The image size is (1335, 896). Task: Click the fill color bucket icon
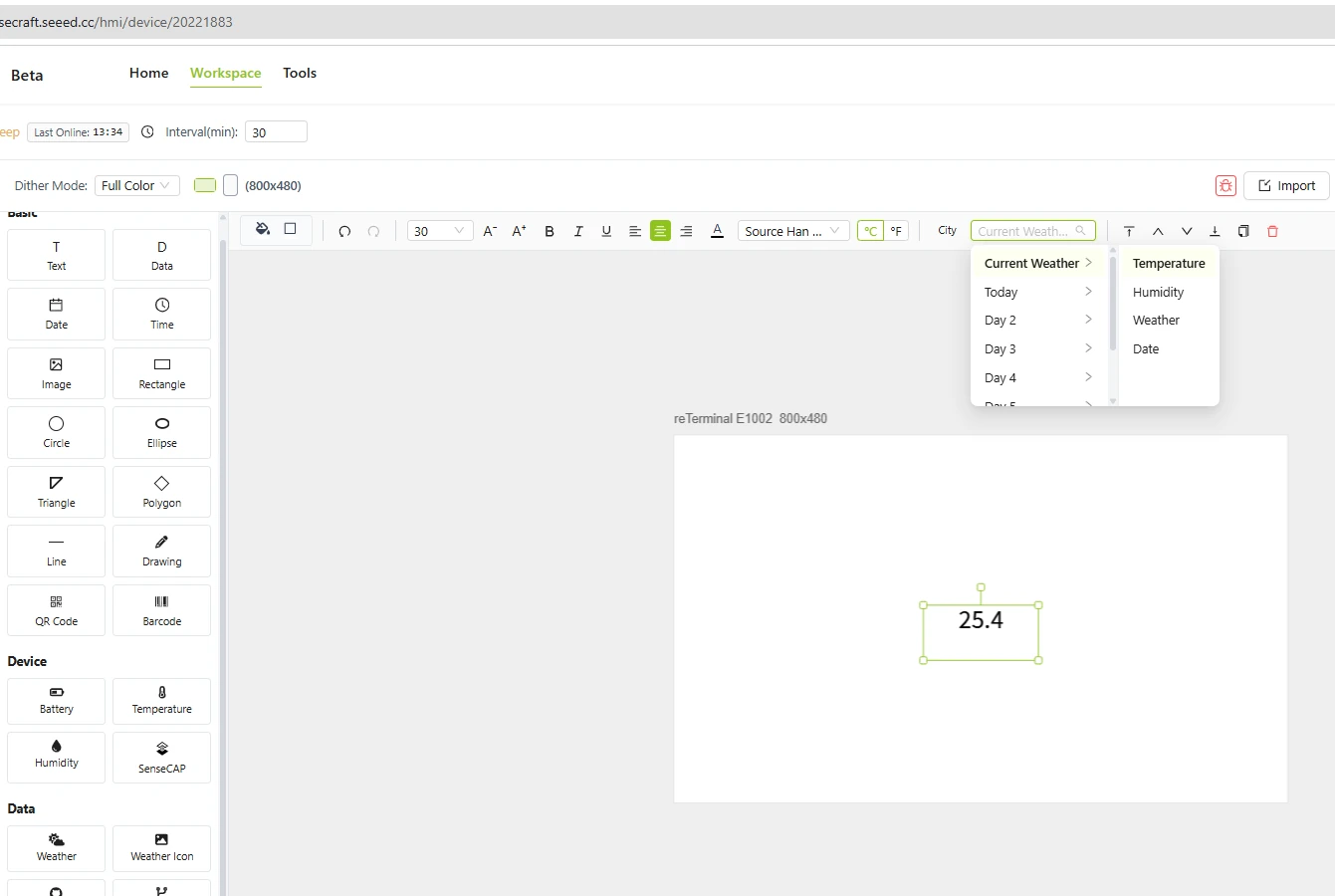click(x=263, y=229)
